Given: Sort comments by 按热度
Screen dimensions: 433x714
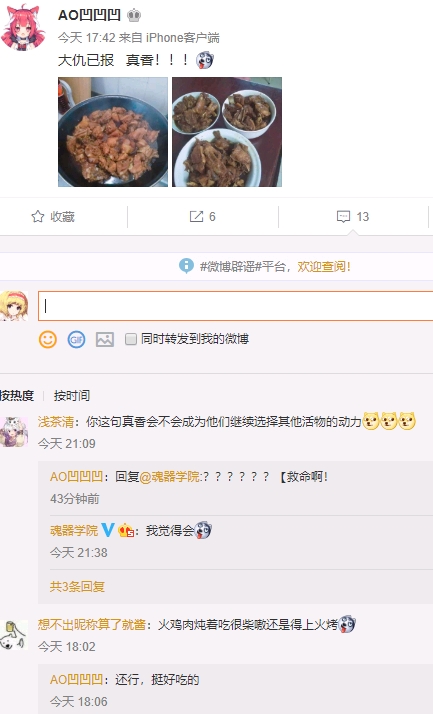Looking at the screenshot, I should [x=17, y=396].
